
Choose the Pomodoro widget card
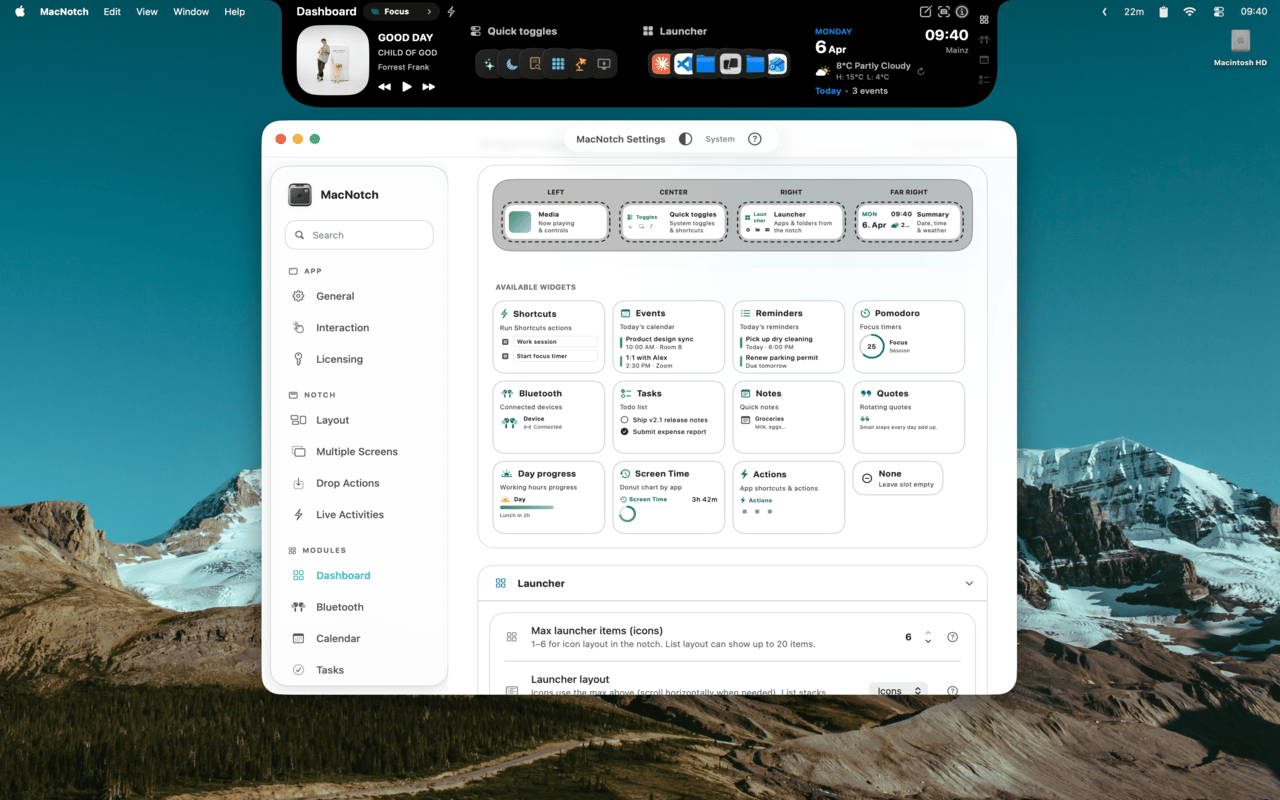[908, 337]
